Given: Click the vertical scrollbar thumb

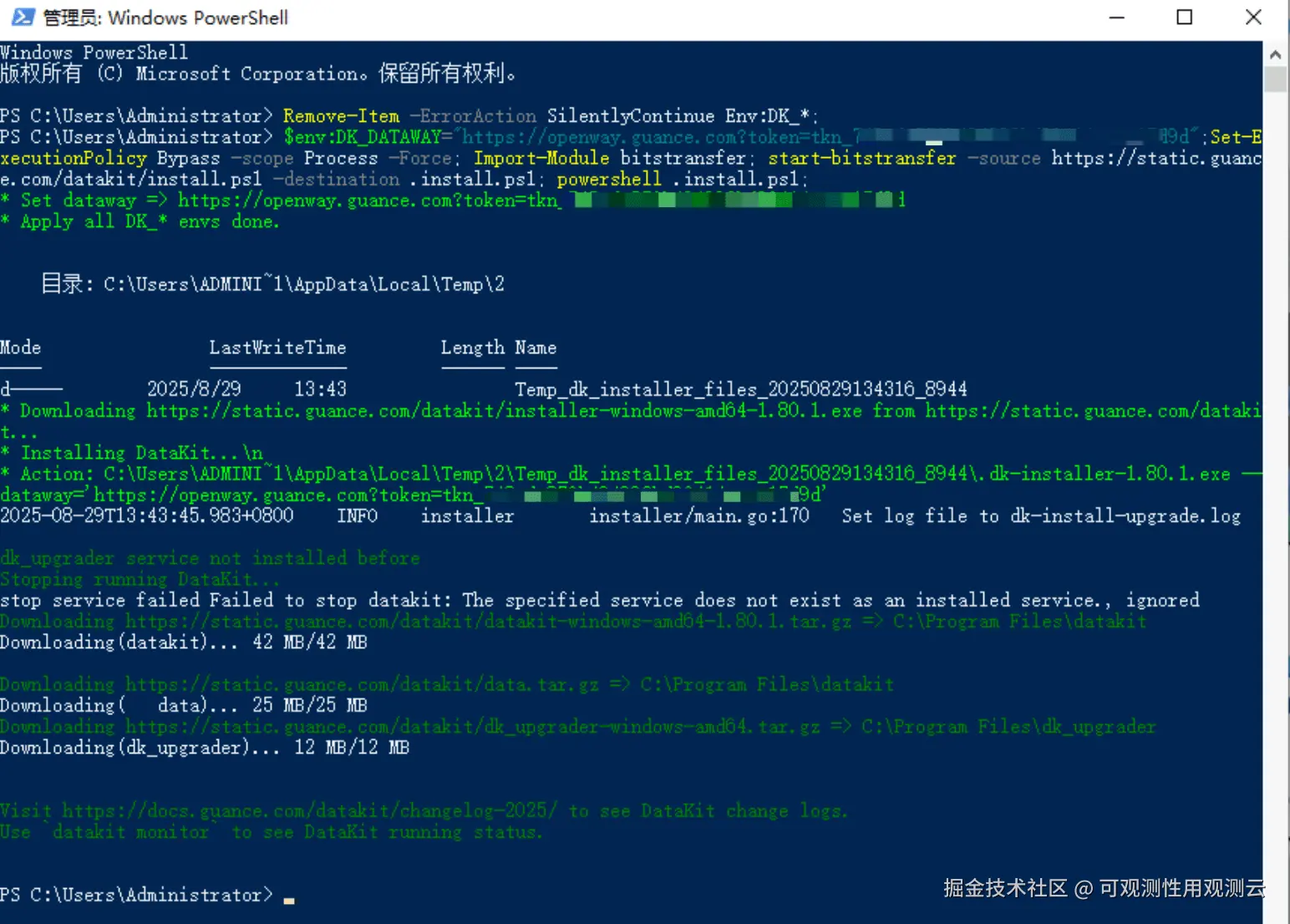Looking at the screenshot, I should coord(1275,79).
